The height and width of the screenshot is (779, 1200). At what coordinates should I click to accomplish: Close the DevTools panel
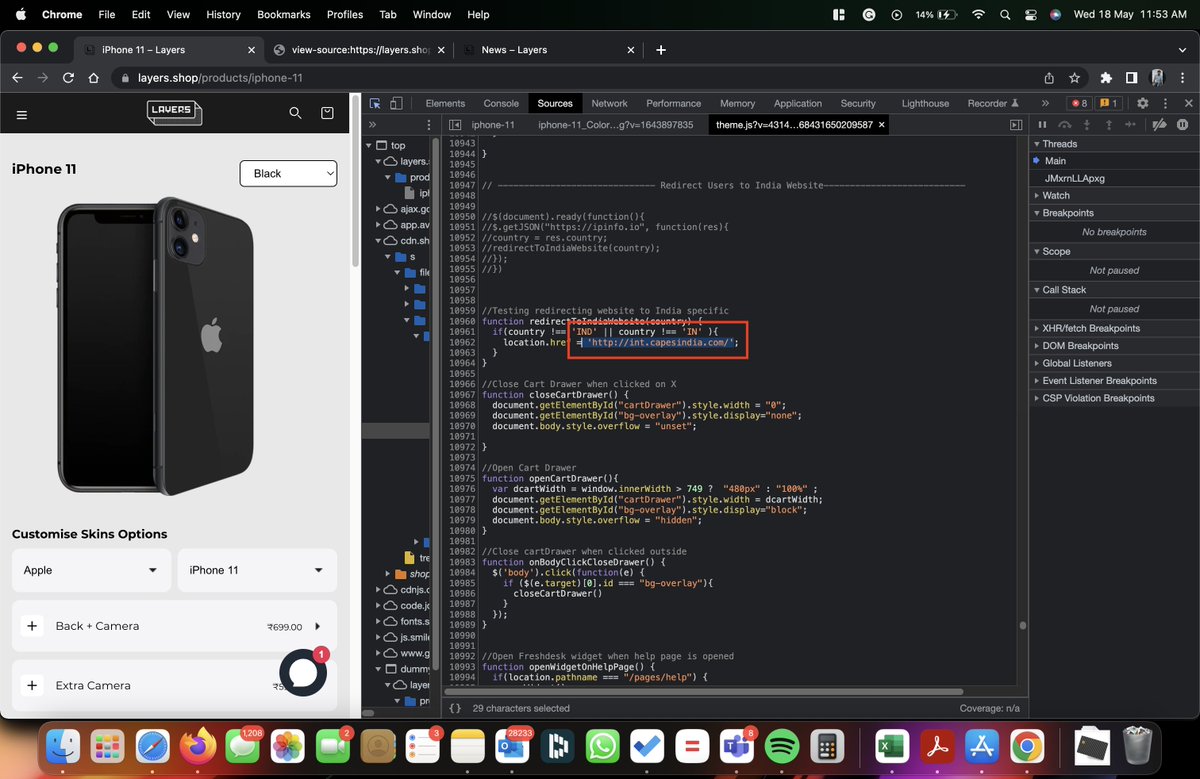click(1187, 103)
